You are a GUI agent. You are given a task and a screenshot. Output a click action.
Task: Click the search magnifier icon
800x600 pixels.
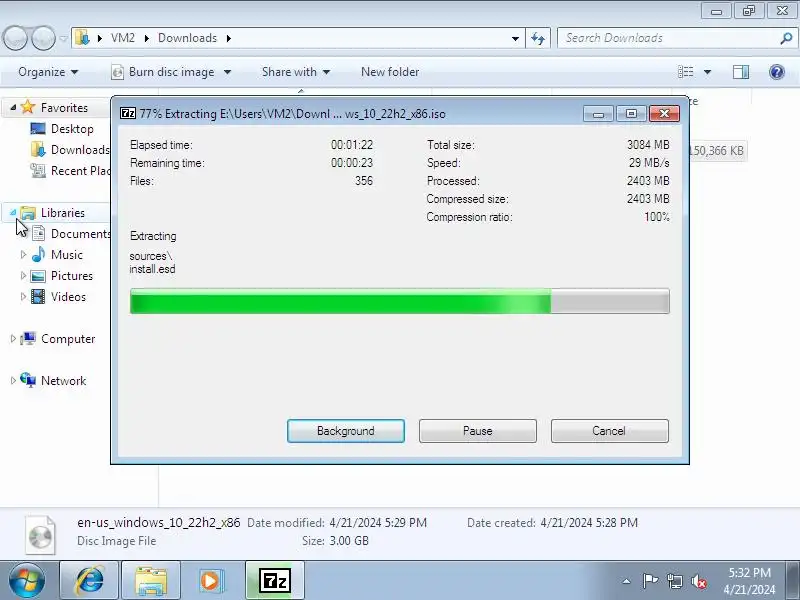pos(786,38)
